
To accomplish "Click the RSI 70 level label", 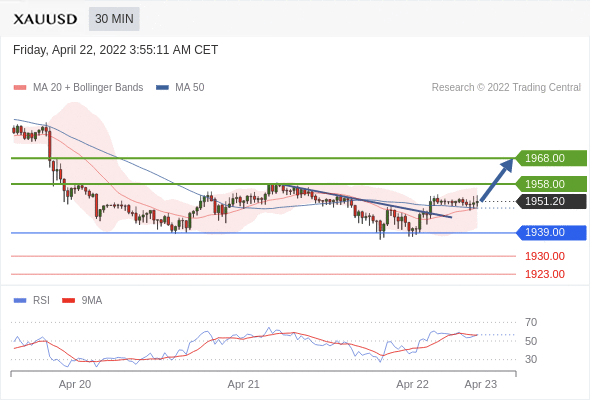I will tap(531, 322).
